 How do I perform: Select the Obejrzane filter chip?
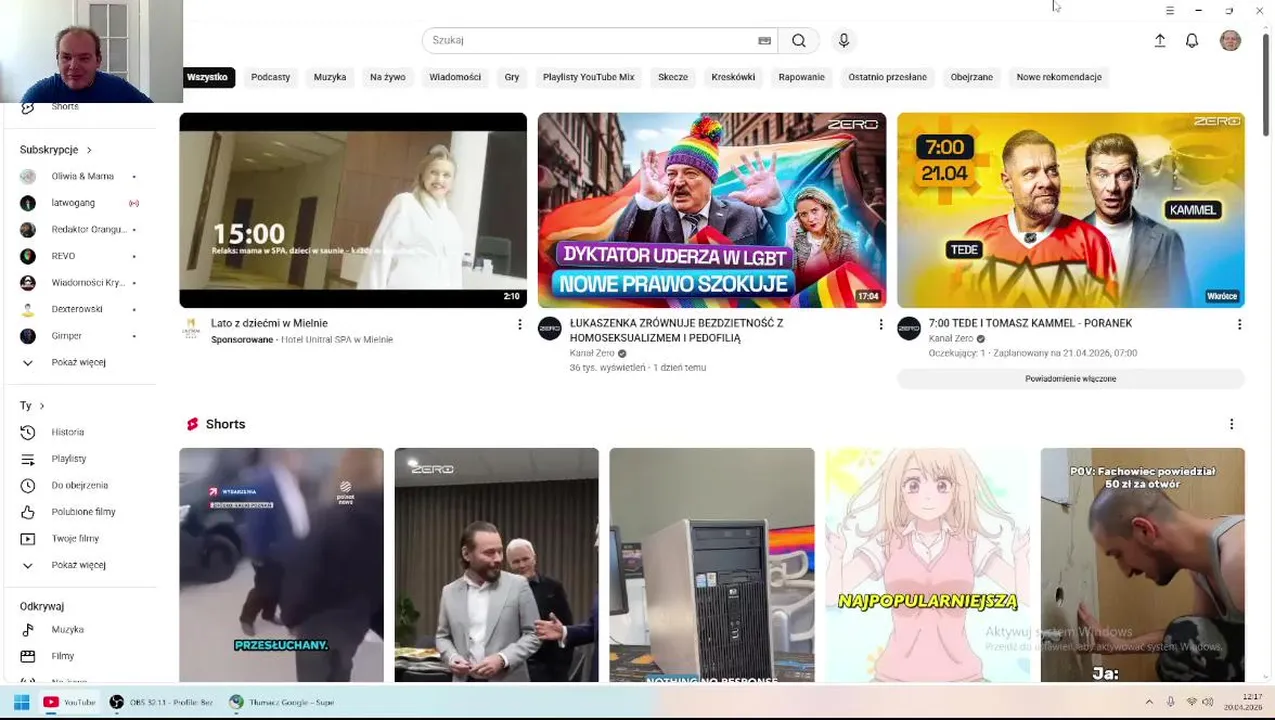[972, 77]
